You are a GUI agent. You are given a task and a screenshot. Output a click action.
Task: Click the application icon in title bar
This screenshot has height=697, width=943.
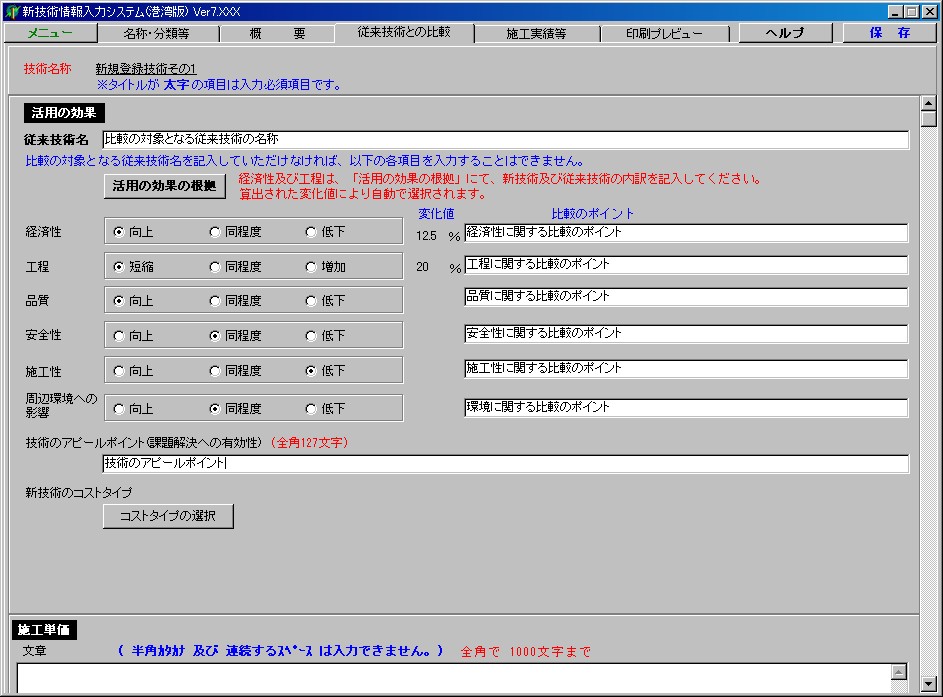pos(11,11)
